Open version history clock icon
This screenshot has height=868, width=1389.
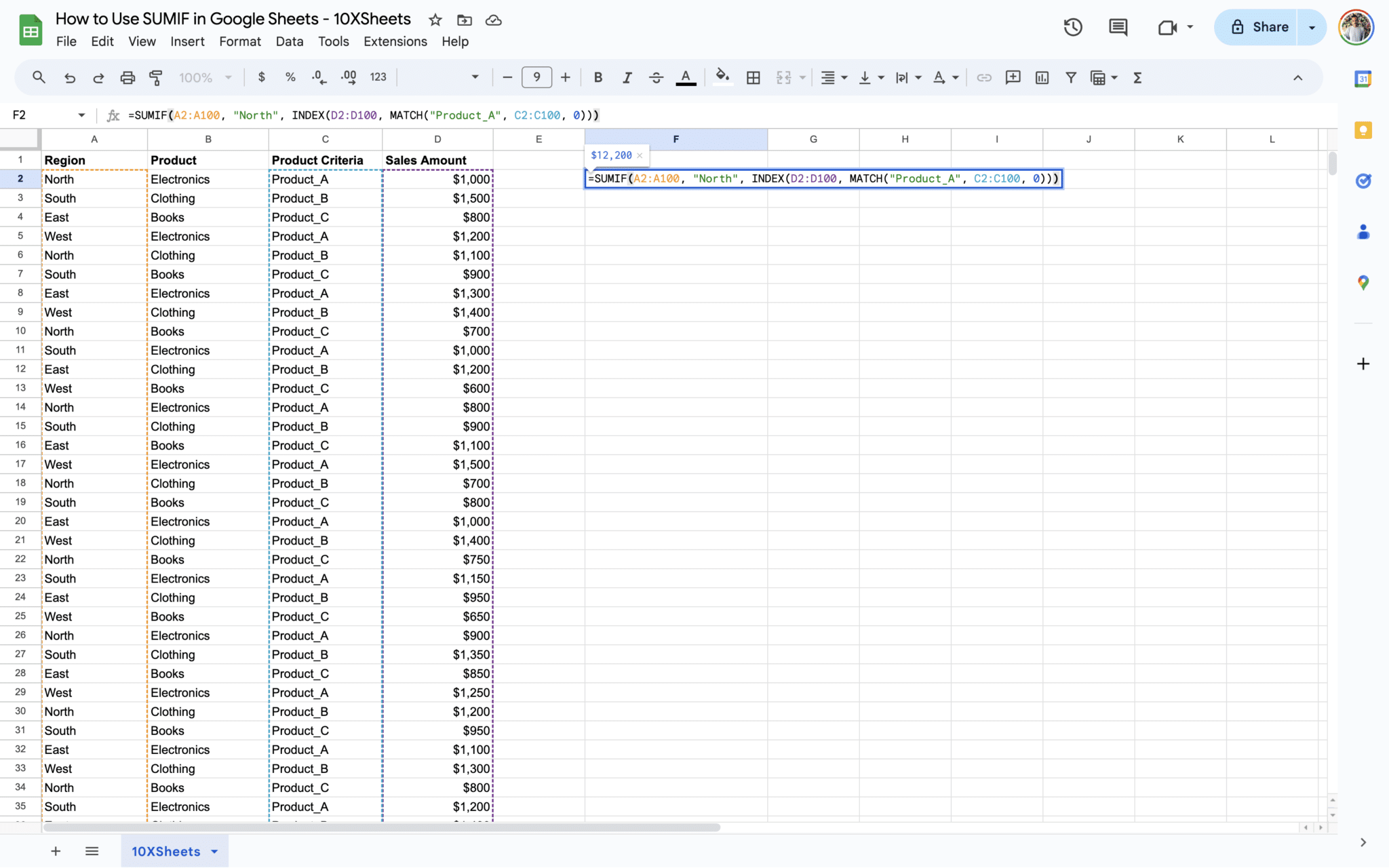pos(1073,27)
